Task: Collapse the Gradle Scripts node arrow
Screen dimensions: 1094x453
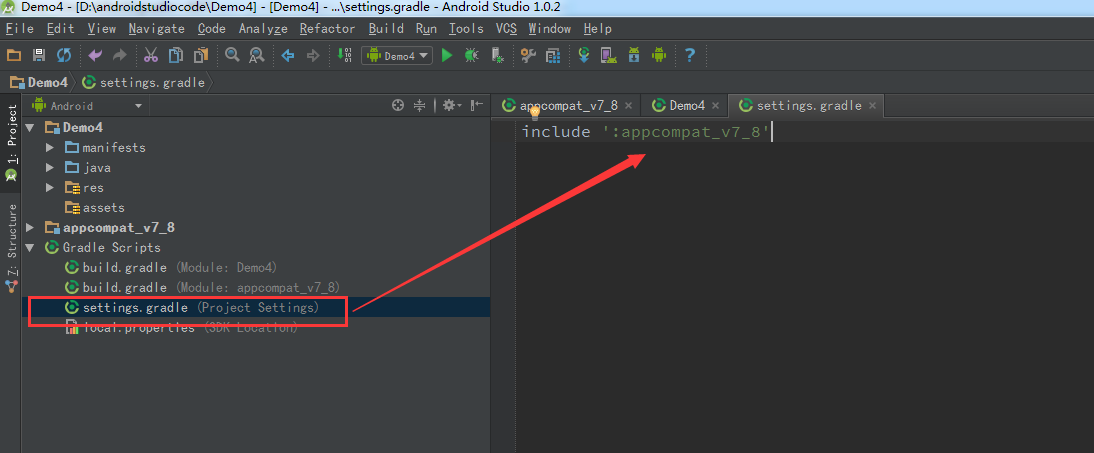Action: (x=29, y=248)
